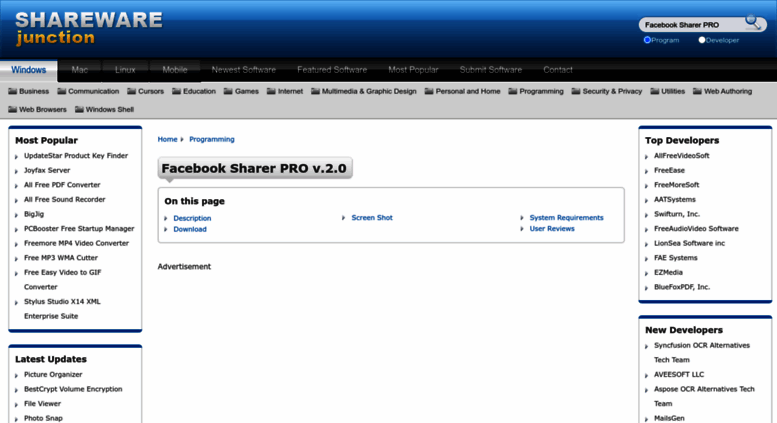Jump to System Requirements section
The image size is (777, 423).
tap(566, 217)
